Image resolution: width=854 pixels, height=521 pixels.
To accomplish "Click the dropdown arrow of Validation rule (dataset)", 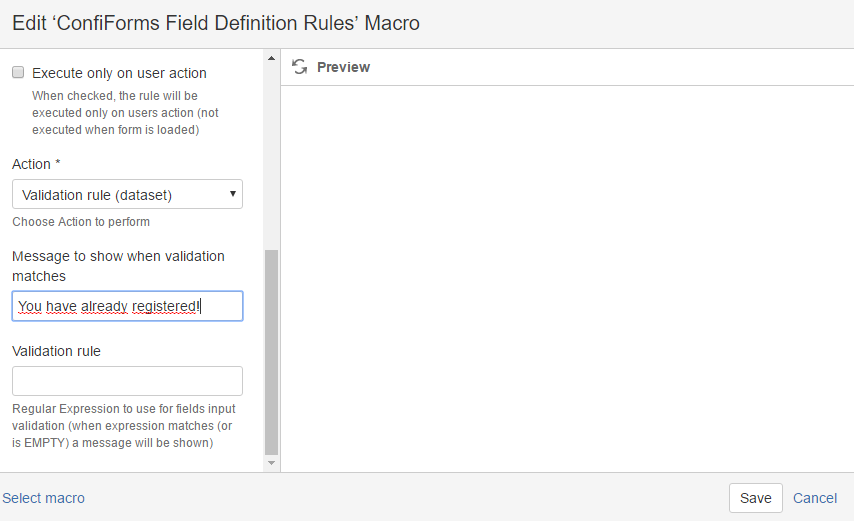I will coord(233,194).
